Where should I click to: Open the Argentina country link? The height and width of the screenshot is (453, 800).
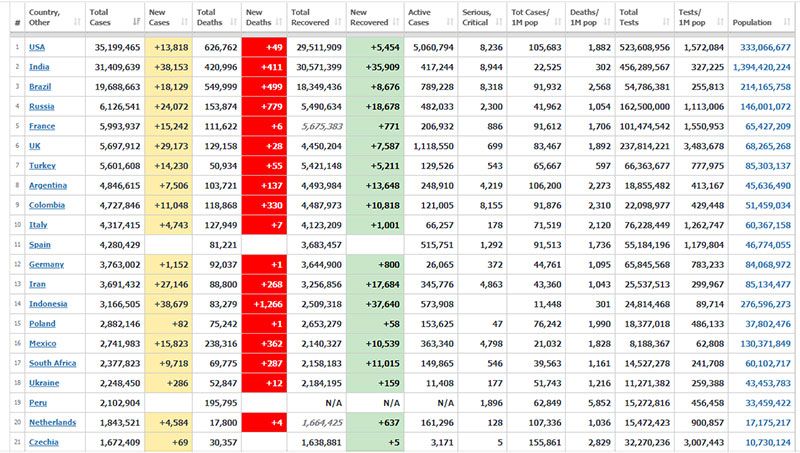[48, 186]
